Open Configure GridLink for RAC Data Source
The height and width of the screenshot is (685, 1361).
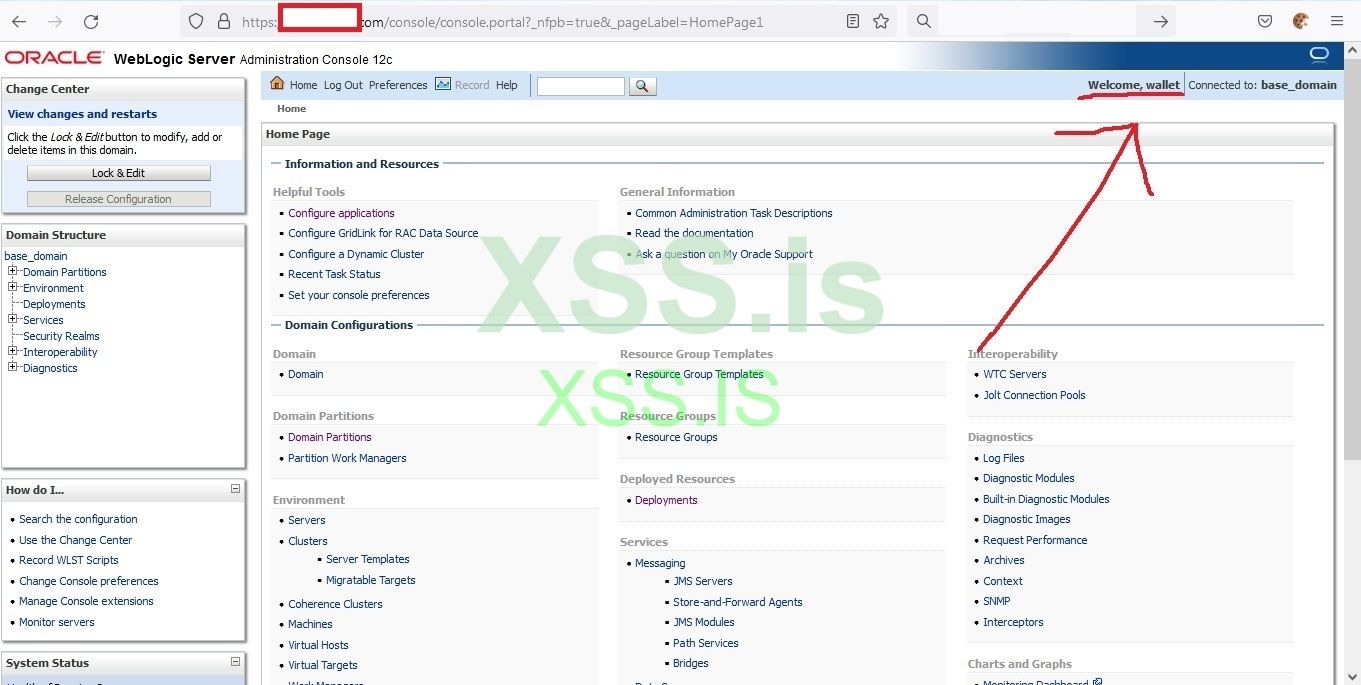tap(383, 233)
